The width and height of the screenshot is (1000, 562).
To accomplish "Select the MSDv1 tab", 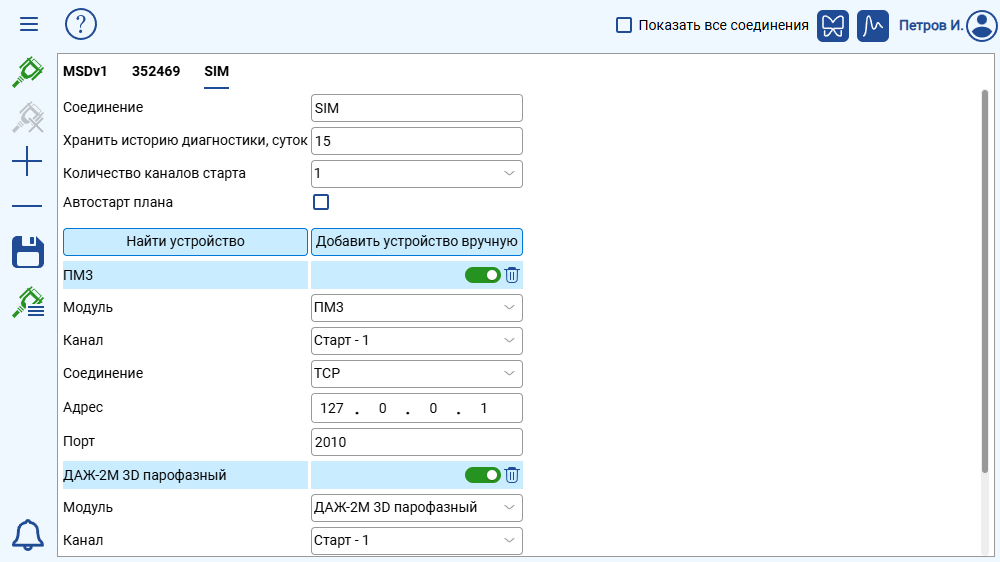I will 85,71.
